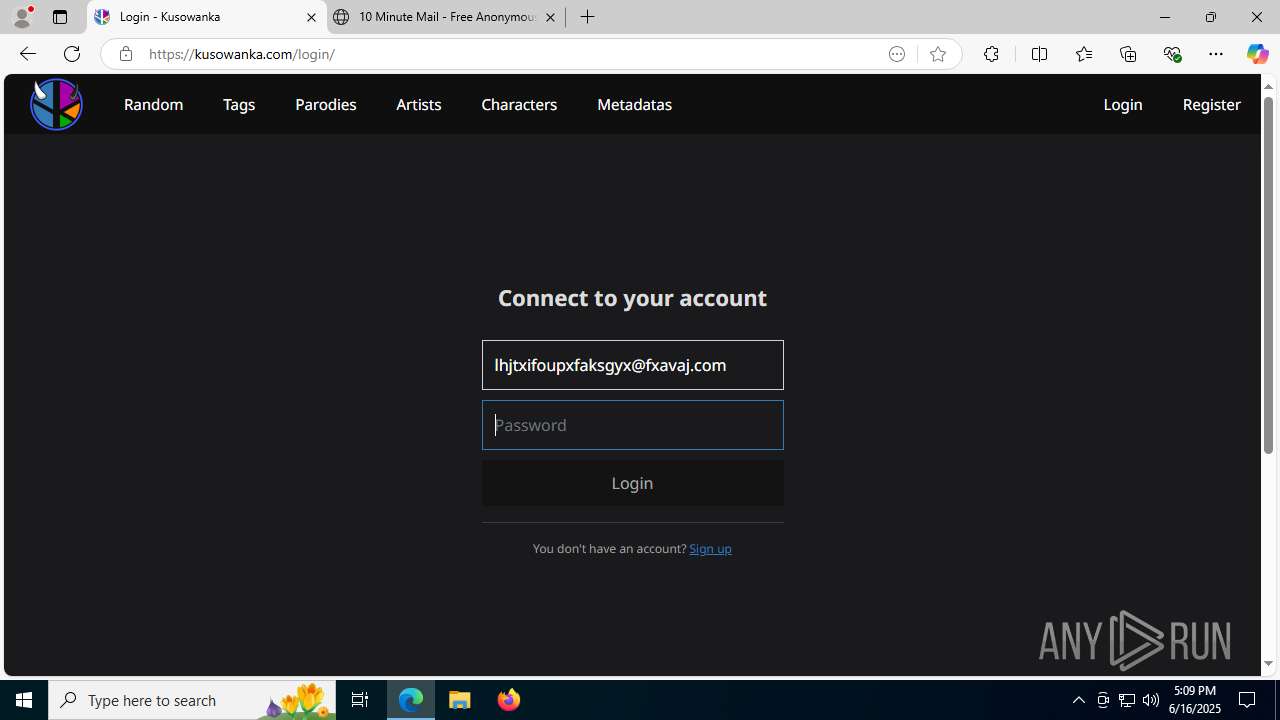
Task: Open Collections panel
Action: pos(1128,54)
